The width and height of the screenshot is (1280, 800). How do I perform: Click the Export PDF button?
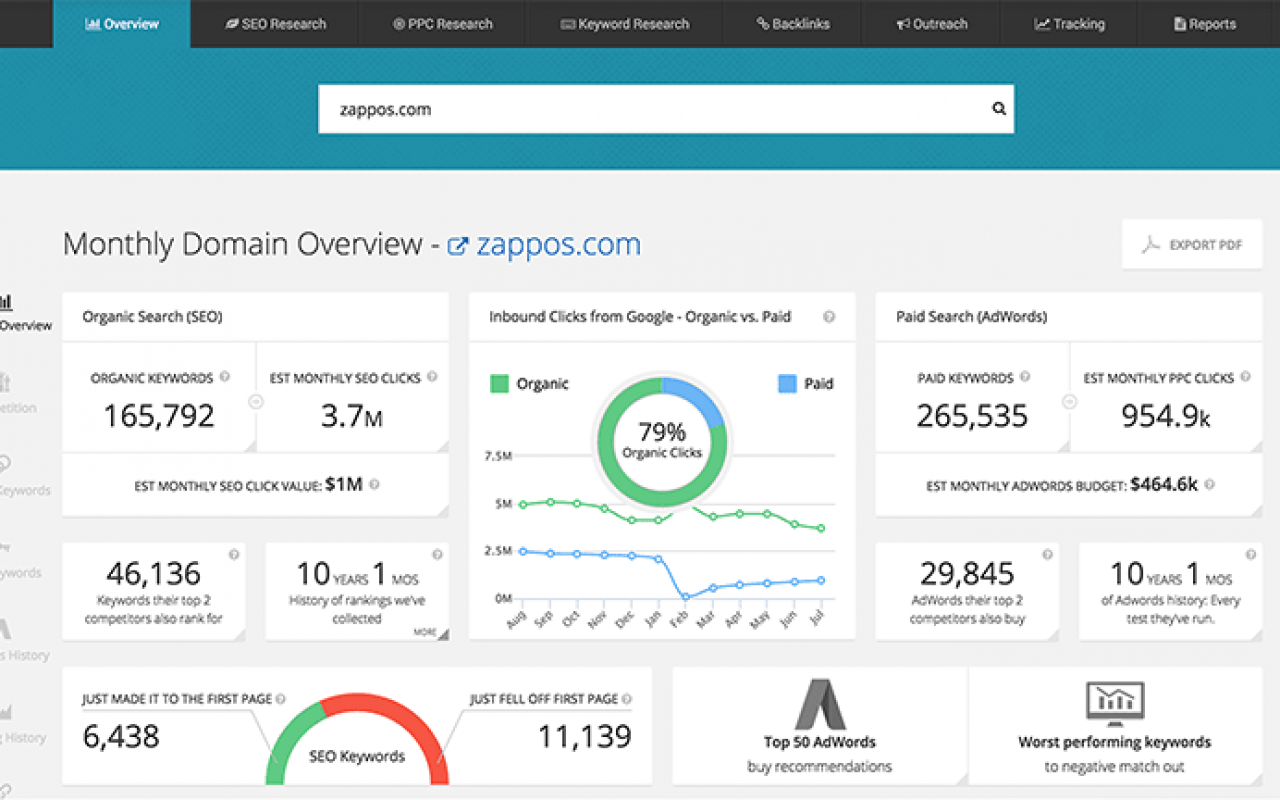coord(1192,244)
